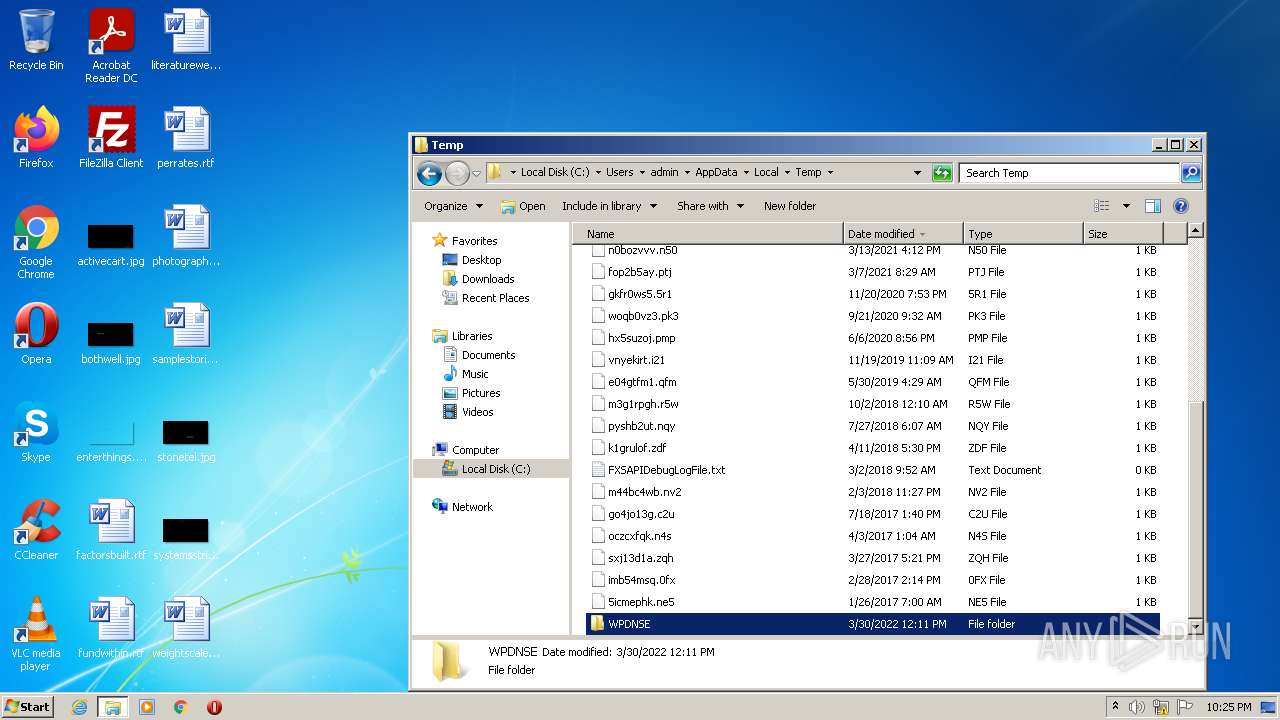The width and height of the screenshot is (1280, 720).
Task: Expand the dropdown arrow after Temp breadcrumb
Action: tap(830, 173)
